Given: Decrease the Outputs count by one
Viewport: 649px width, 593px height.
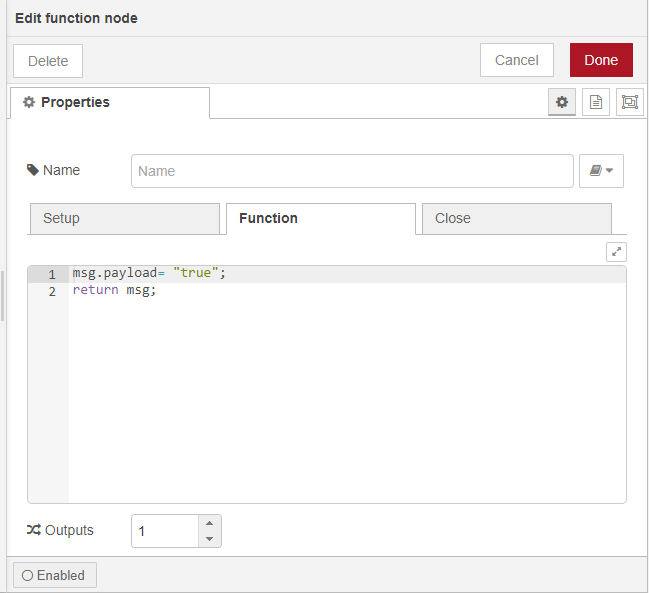Looking at the screenshot, I should (x=208, y=539).
